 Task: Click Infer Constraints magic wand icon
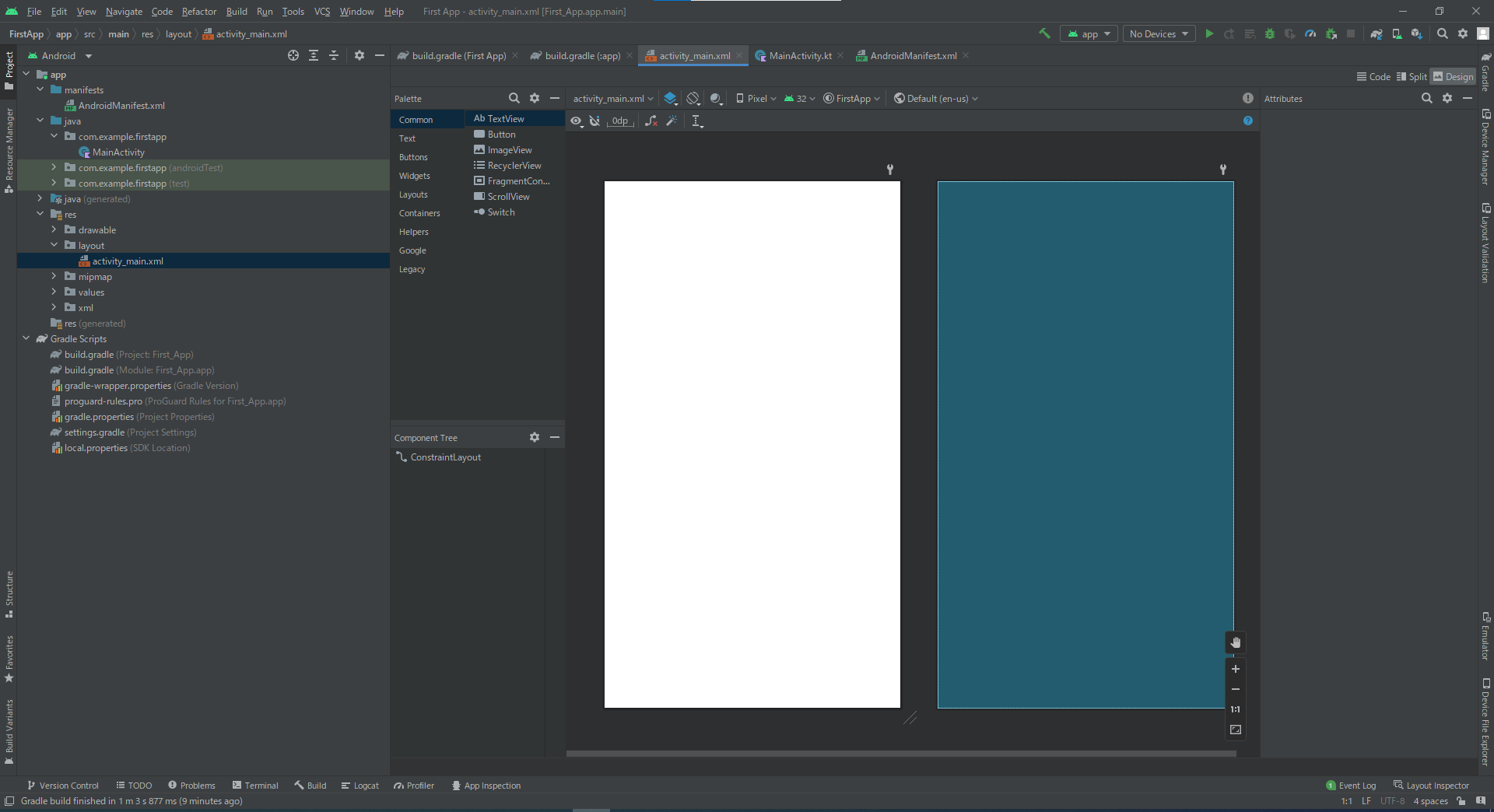672,121
